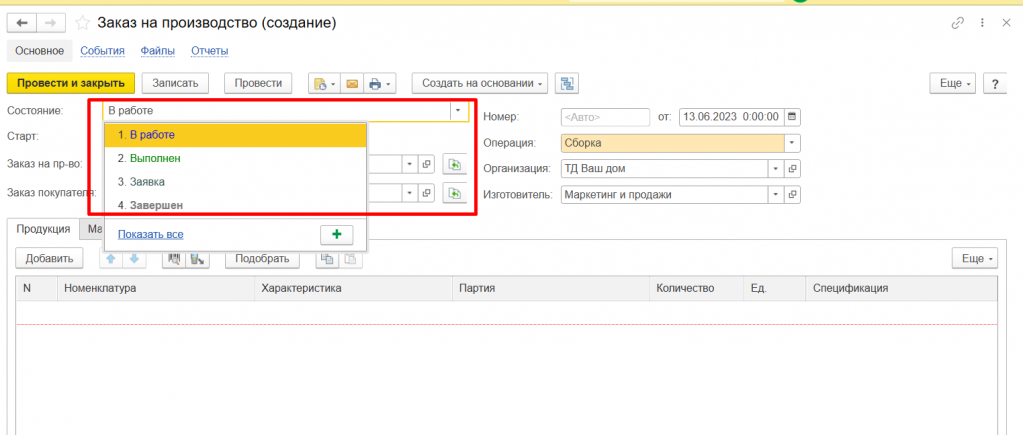Click the Провести и закрыть button

(70, 83)
